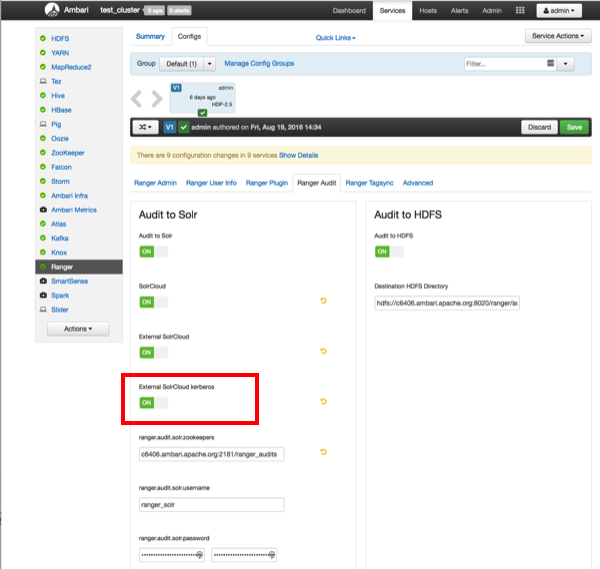
Task: Toggle External SolrCloud kerberos switch
Action: (154, 403)
